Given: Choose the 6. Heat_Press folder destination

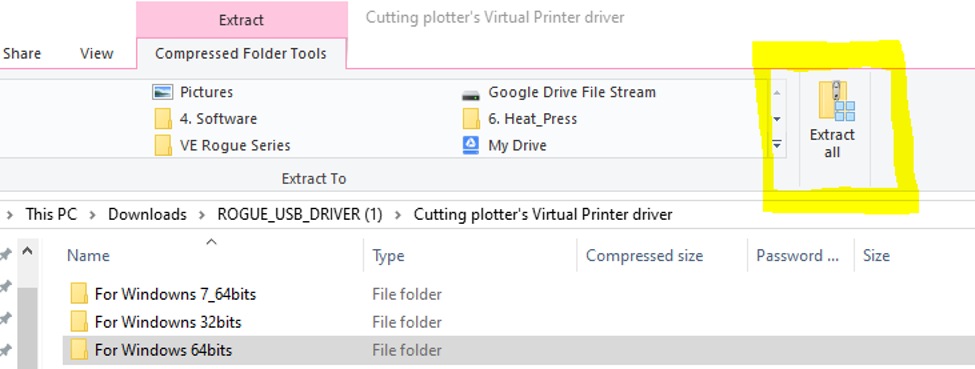Looking at the screenshot, I should pyautogui.click(x=520, y=119).
